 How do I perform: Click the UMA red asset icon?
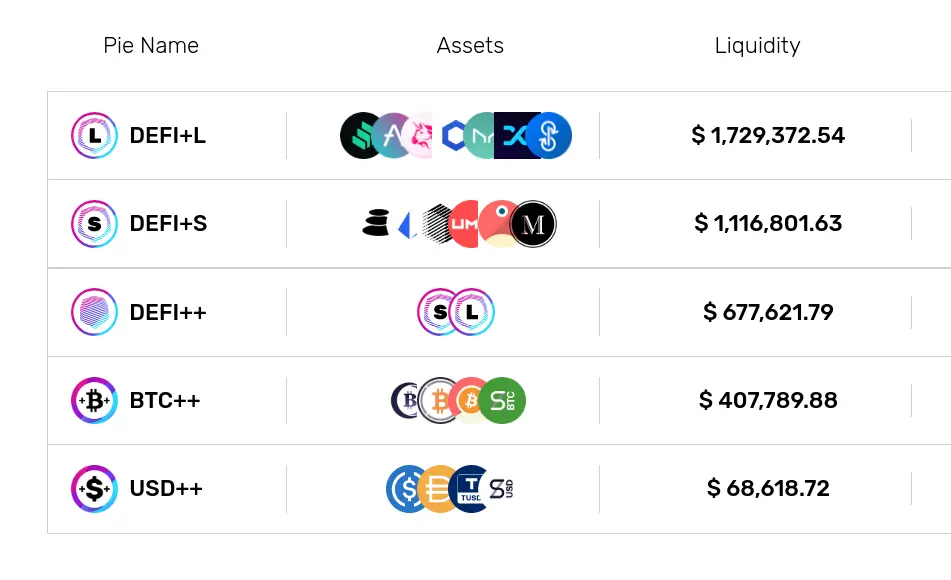click(x=465, y=224)
